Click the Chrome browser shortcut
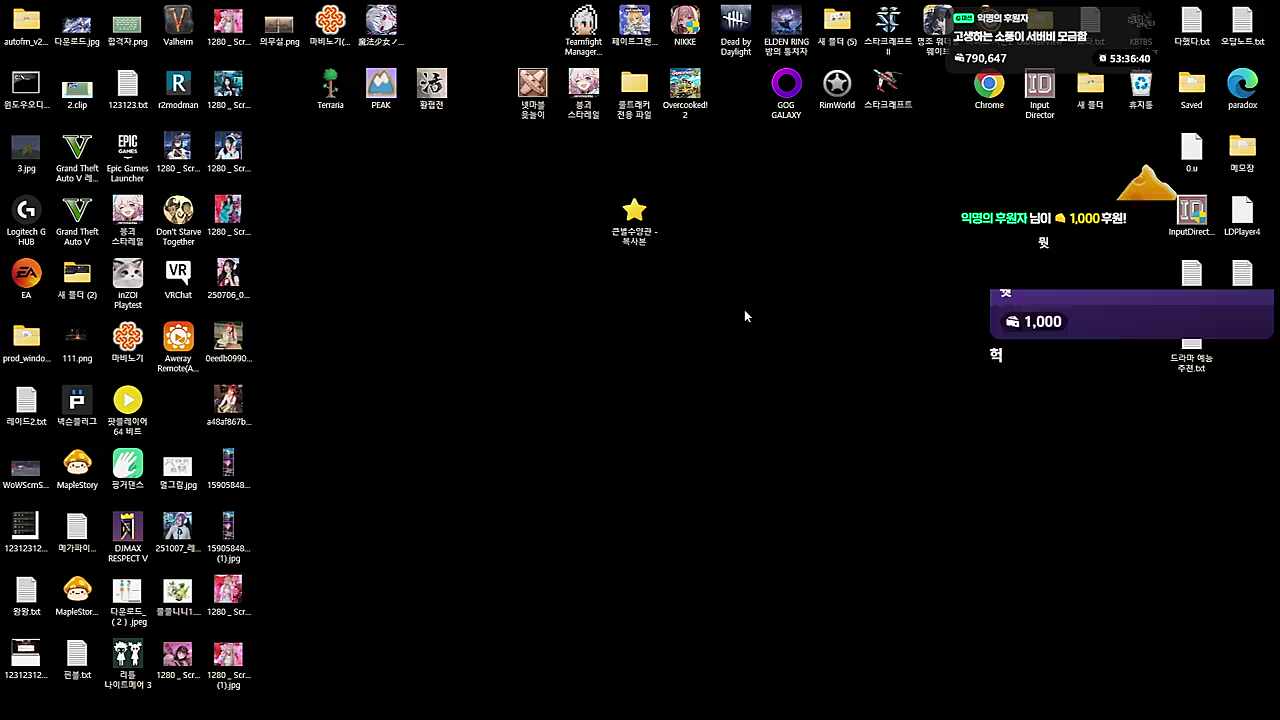Screen dimensions: 1280x720 pyautogui.click(x=989, y=84)
